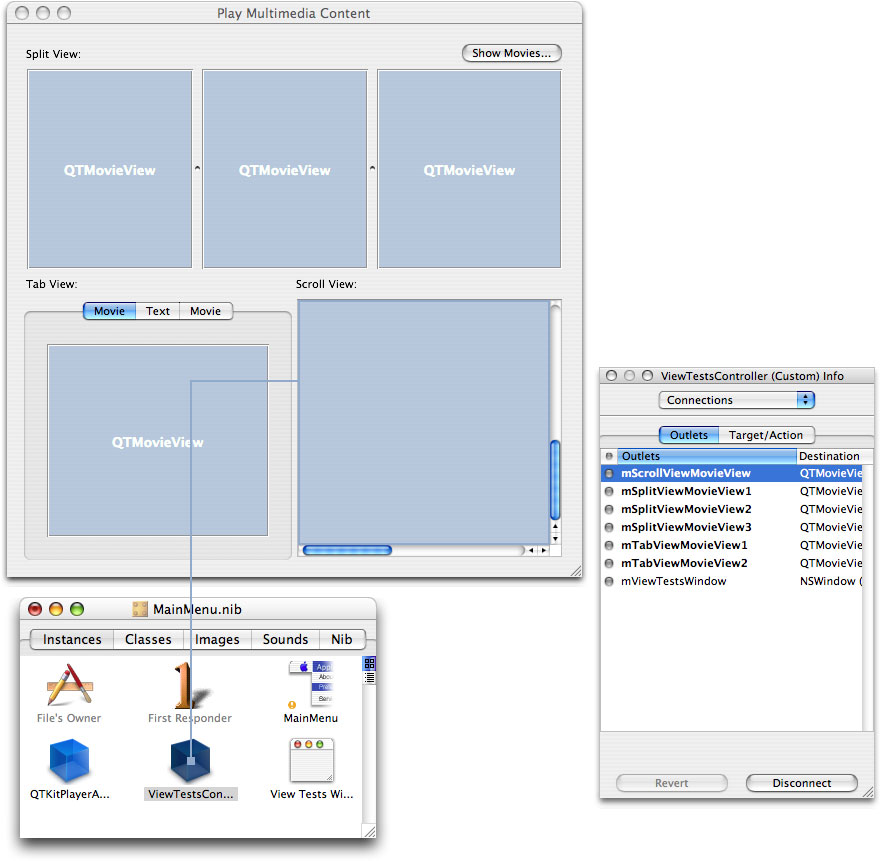Toggle connection marker for mTabViewMovieView2
881x861 pixels.
pyautogui.click(x=610, y=563)
